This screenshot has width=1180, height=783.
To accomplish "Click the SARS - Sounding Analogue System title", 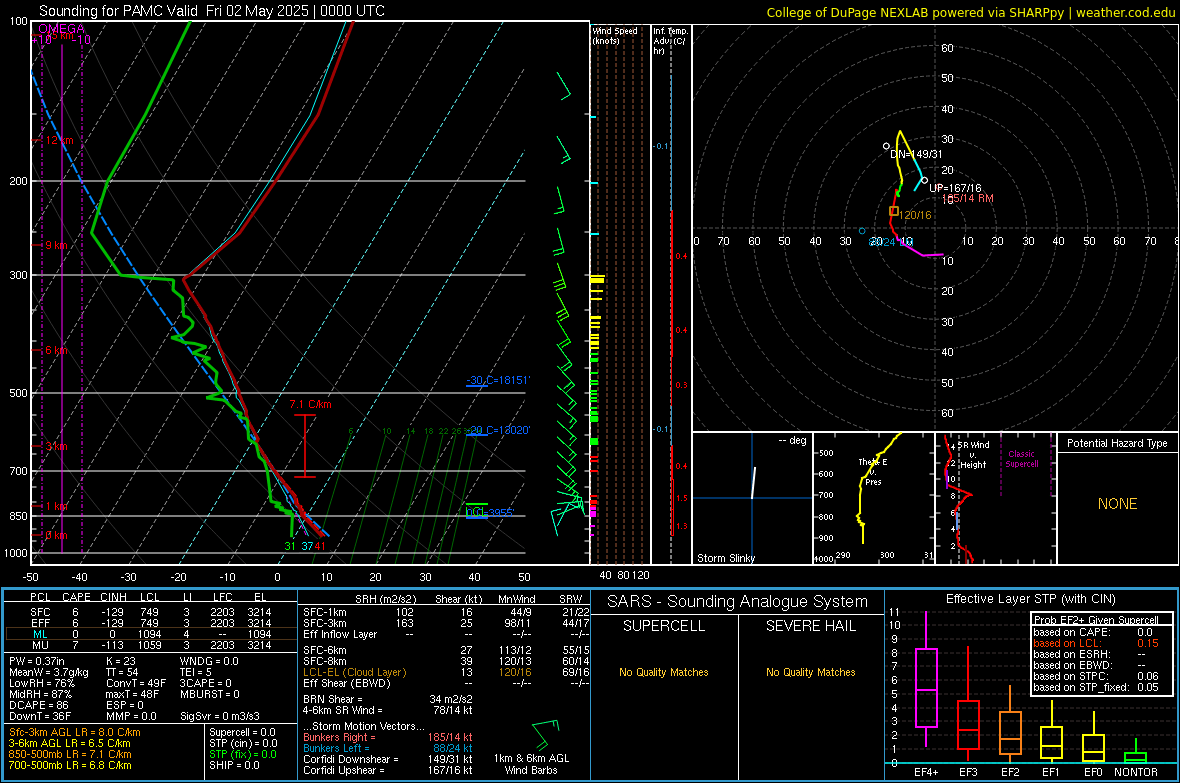I will pyautogui.click(x=738, y=602).
